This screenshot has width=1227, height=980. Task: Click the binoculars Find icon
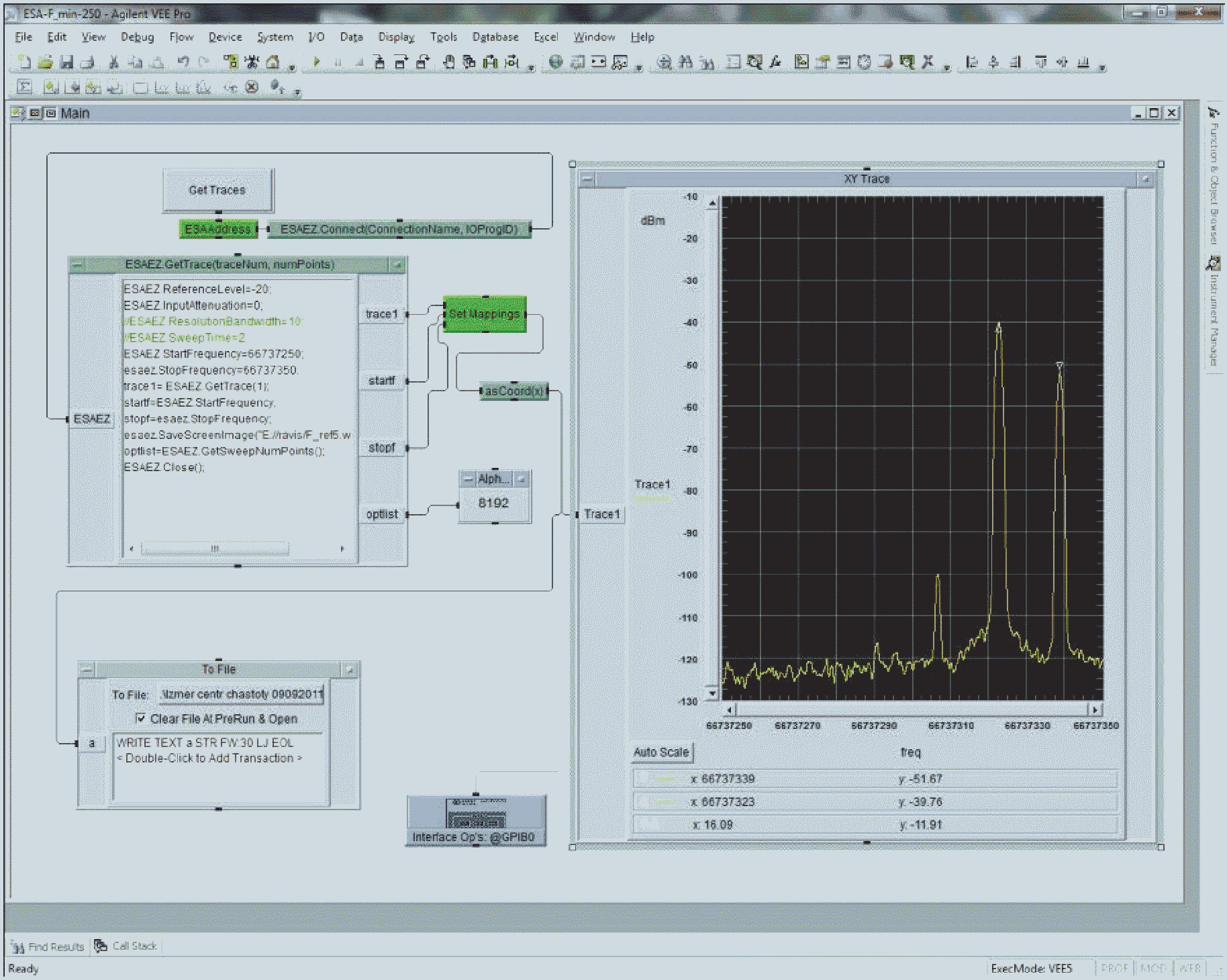point(685,62)
